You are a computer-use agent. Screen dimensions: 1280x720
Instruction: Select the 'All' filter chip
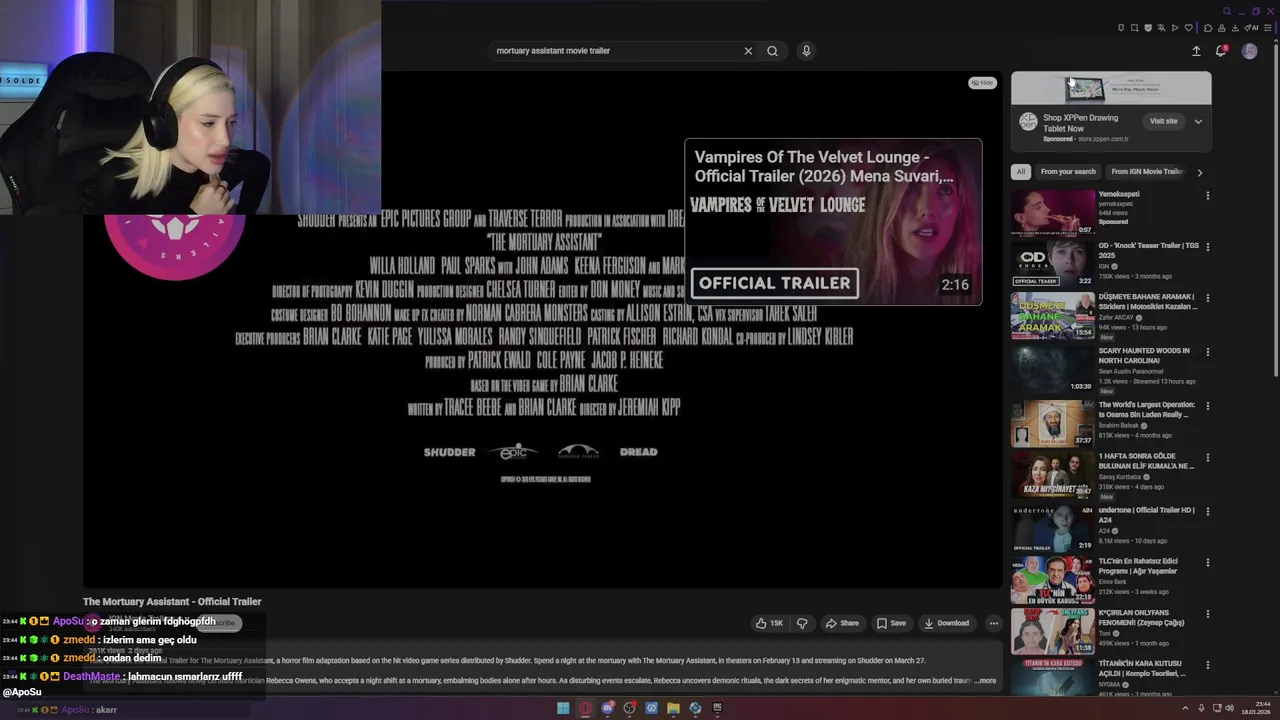pyautogui.click(x=1021, y=172)
